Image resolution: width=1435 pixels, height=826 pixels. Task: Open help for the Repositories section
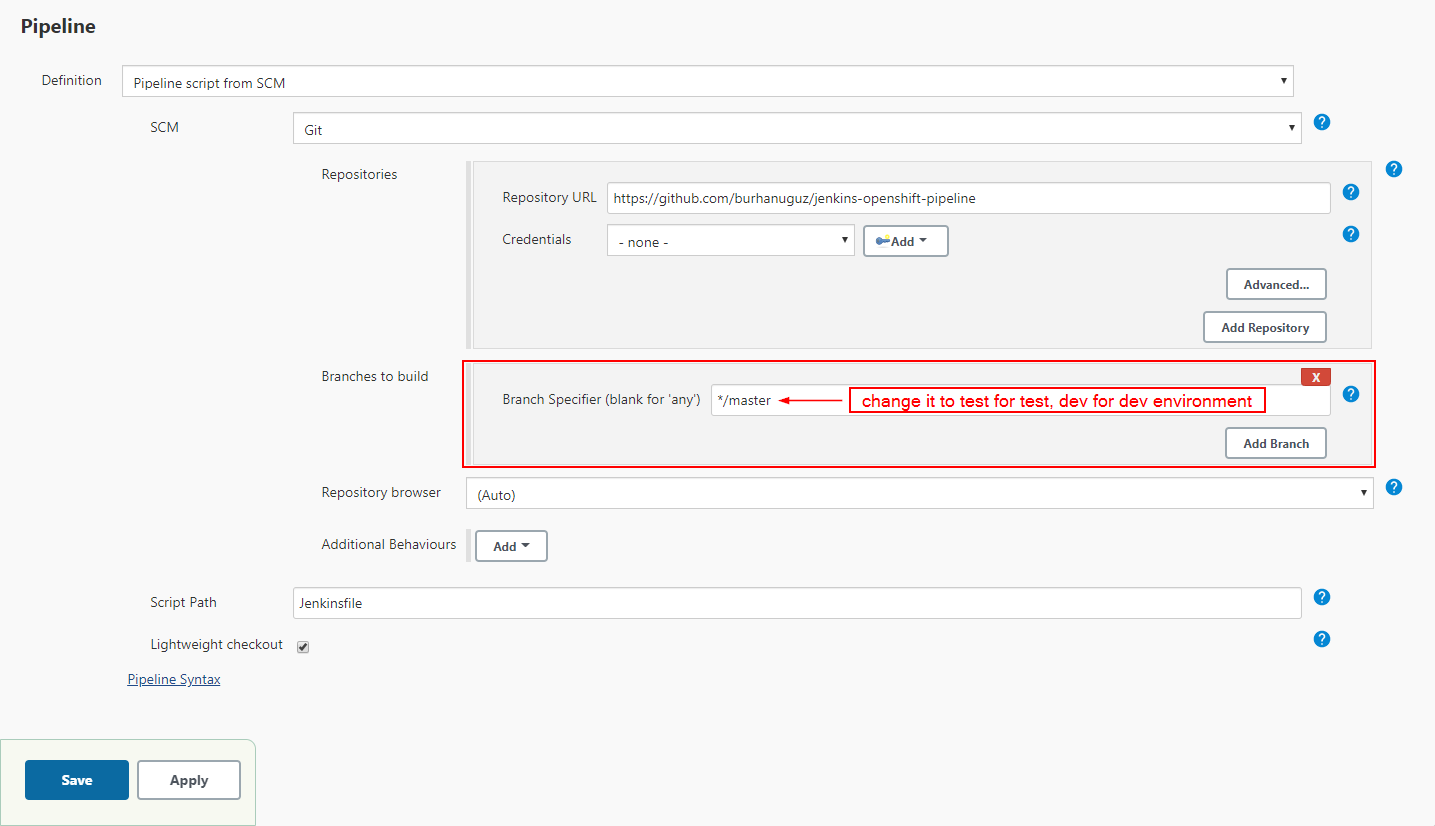1394,169
